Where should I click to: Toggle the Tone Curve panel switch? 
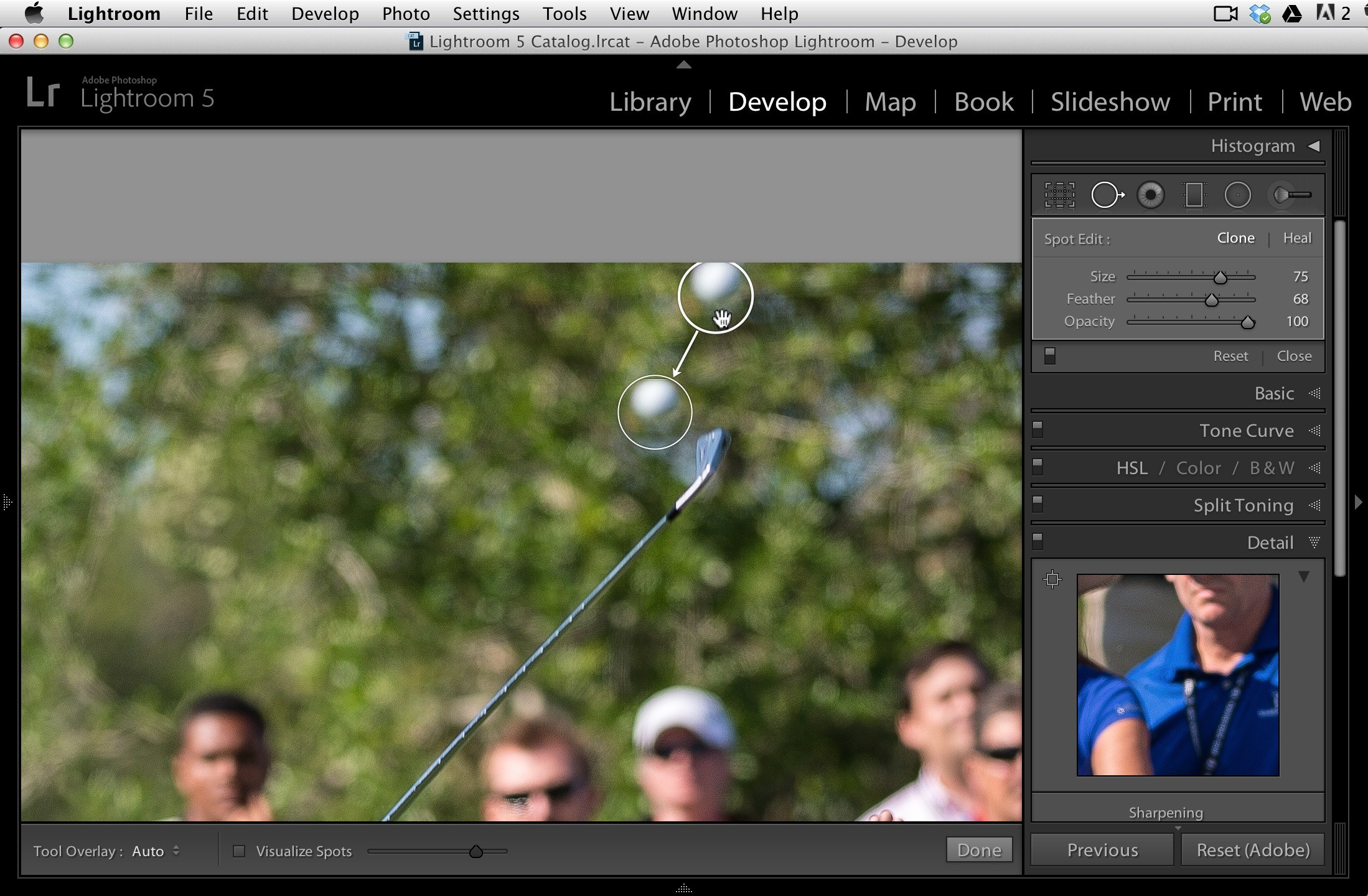pyautogui.click(x=1038, y=429)
